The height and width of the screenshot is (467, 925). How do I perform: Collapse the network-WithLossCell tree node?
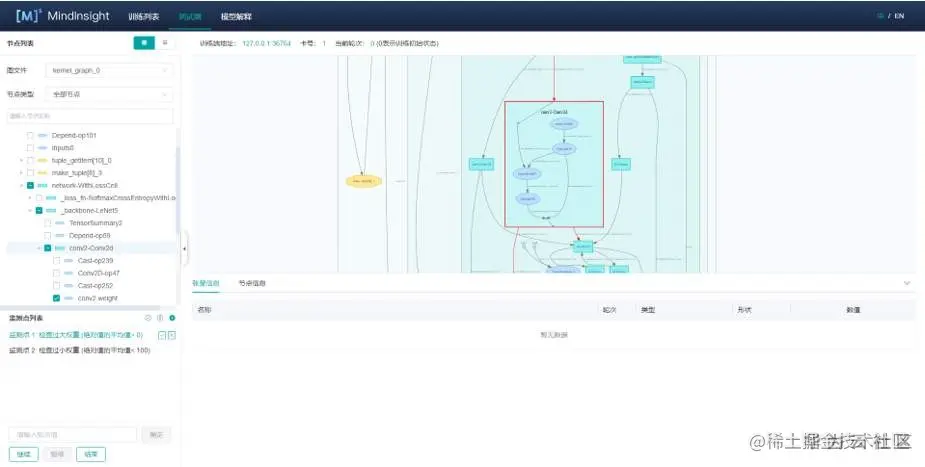(22, 186)
